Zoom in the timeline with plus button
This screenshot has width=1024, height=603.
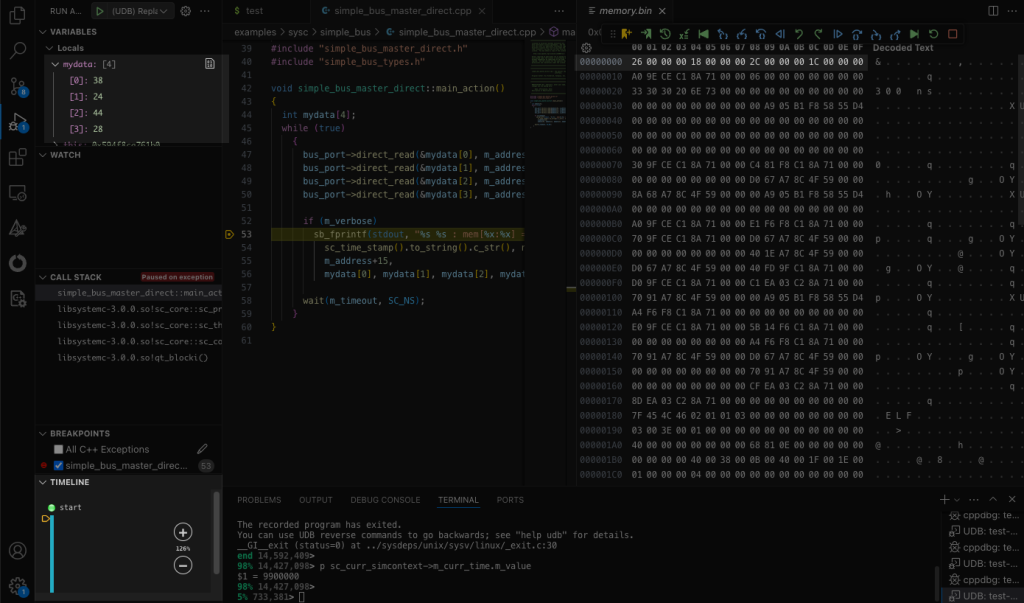pyautogui.click(x=183, y=532)
